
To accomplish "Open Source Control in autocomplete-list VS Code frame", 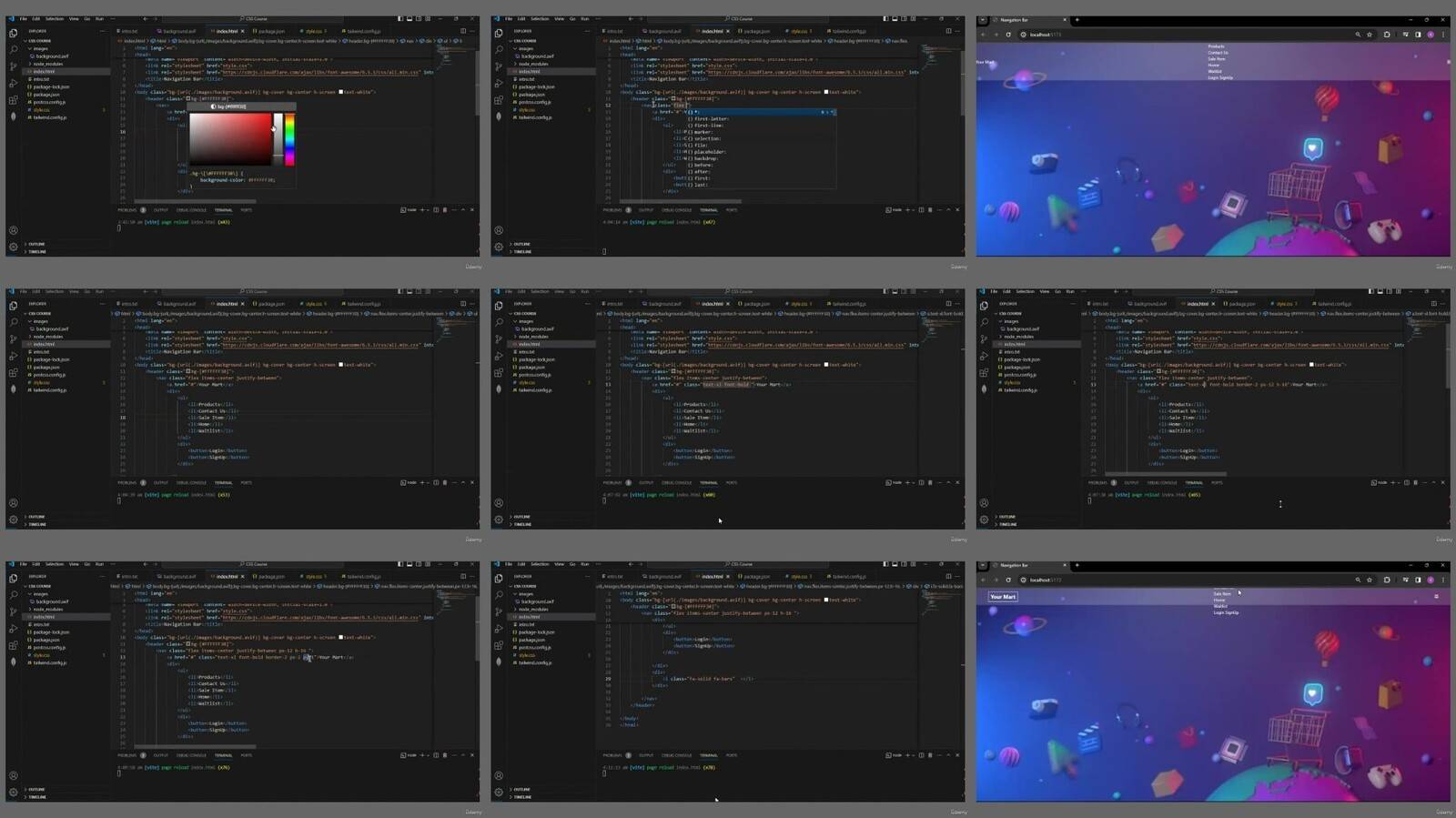I will coord(499,66).
